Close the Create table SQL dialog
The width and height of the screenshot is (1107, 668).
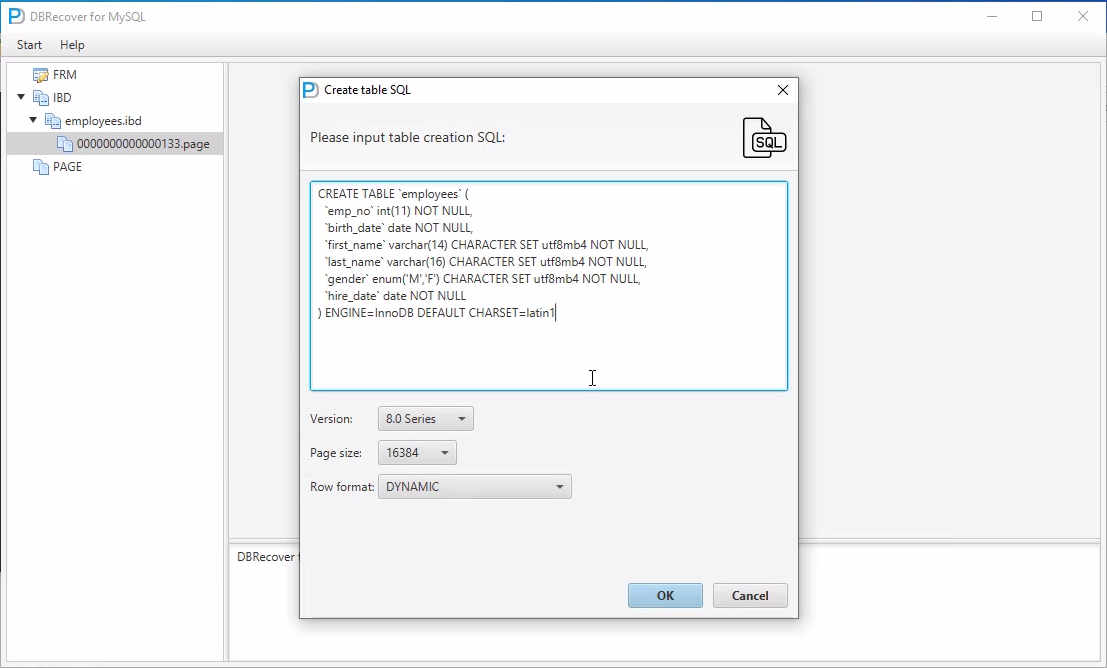point(783,90)
